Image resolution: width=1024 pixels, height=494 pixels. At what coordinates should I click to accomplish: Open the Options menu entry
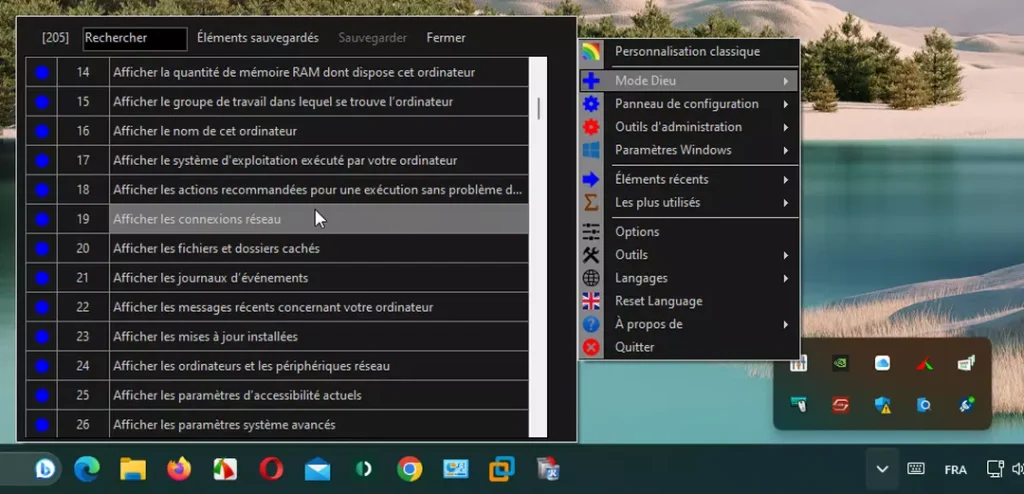[689, 232]
